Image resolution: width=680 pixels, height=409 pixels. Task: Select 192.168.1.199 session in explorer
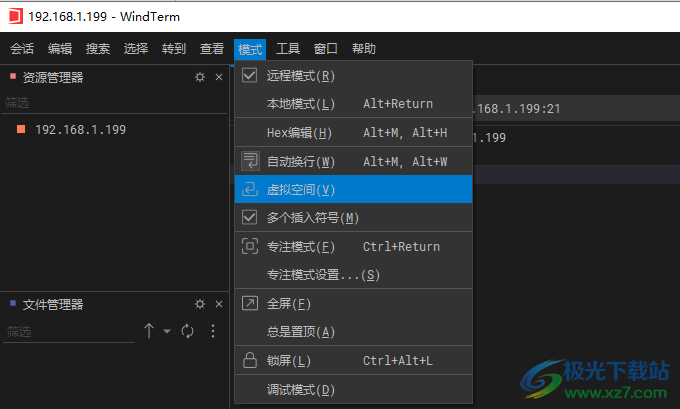[x=80, y=130]
